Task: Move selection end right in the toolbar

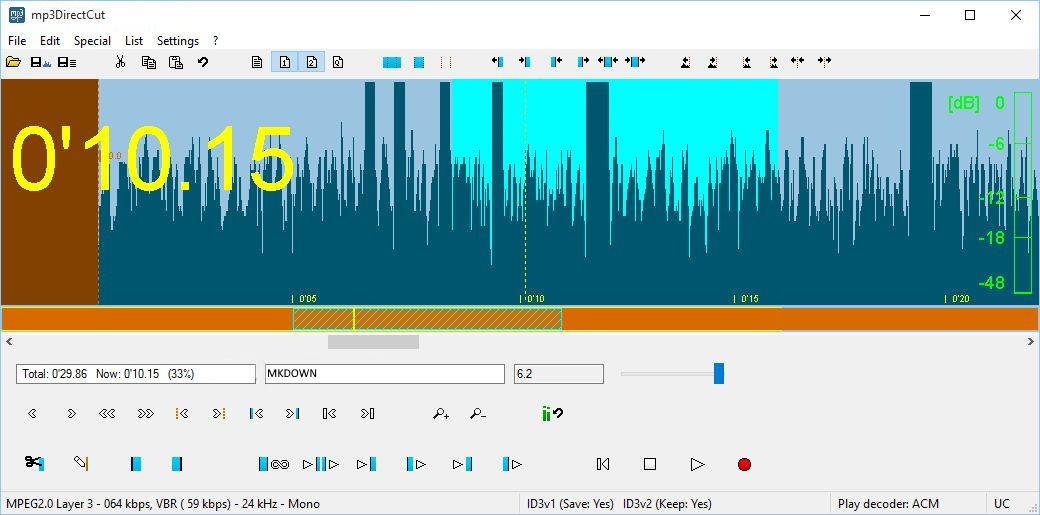Action: 583,62
